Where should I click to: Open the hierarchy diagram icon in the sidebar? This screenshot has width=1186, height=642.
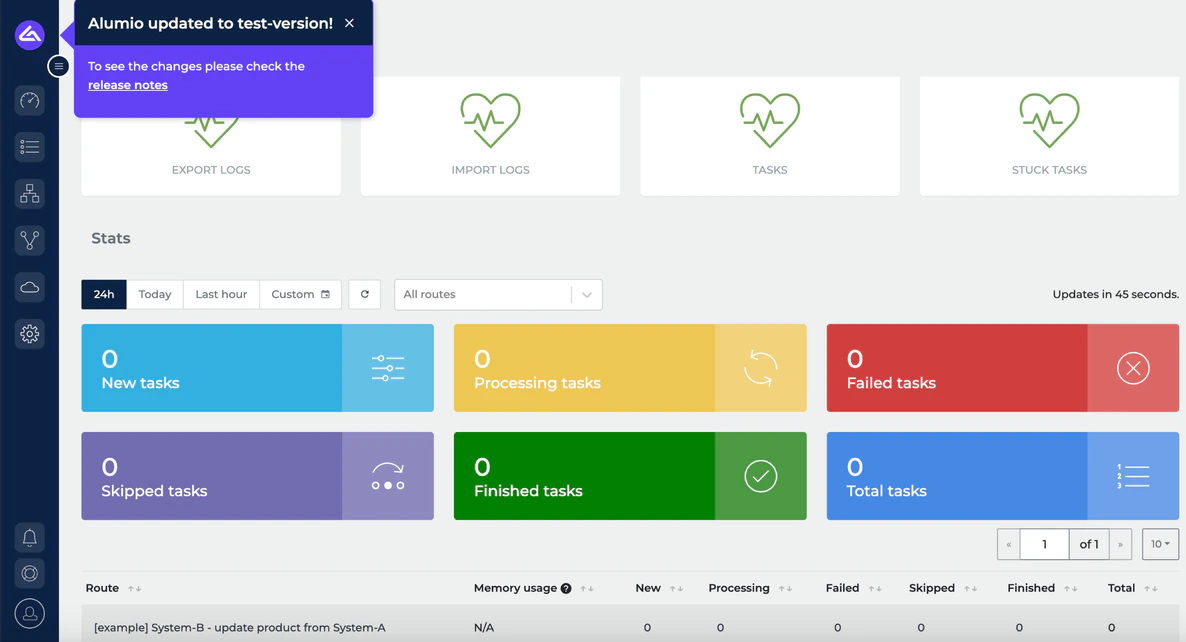point(29,194)
